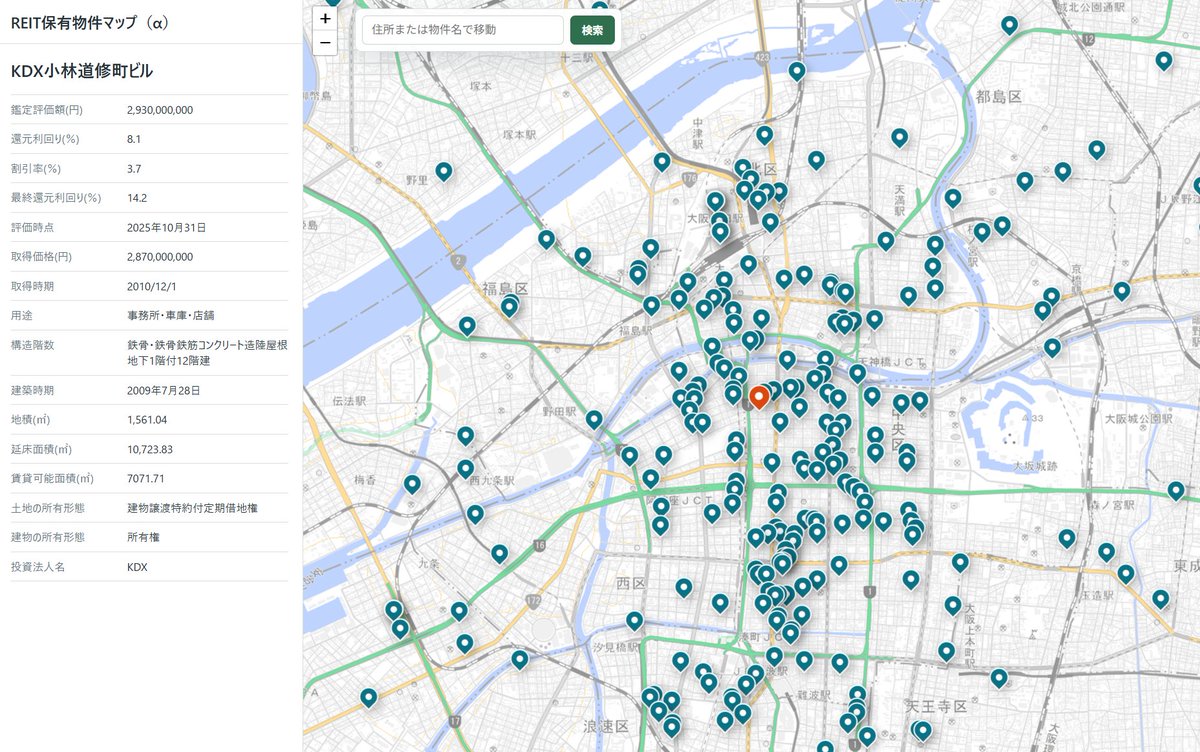Select cap rate value 8.1
This screenshot has width=1200, height=752.
[x=134, y=139]
